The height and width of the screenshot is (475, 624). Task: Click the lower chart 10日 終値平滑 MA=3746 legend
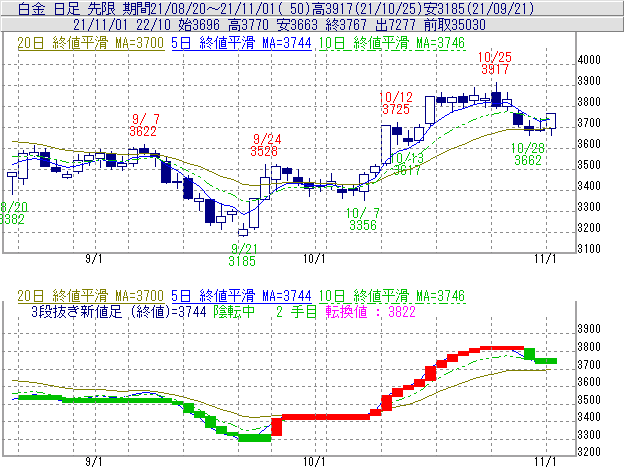click(392, 296)
